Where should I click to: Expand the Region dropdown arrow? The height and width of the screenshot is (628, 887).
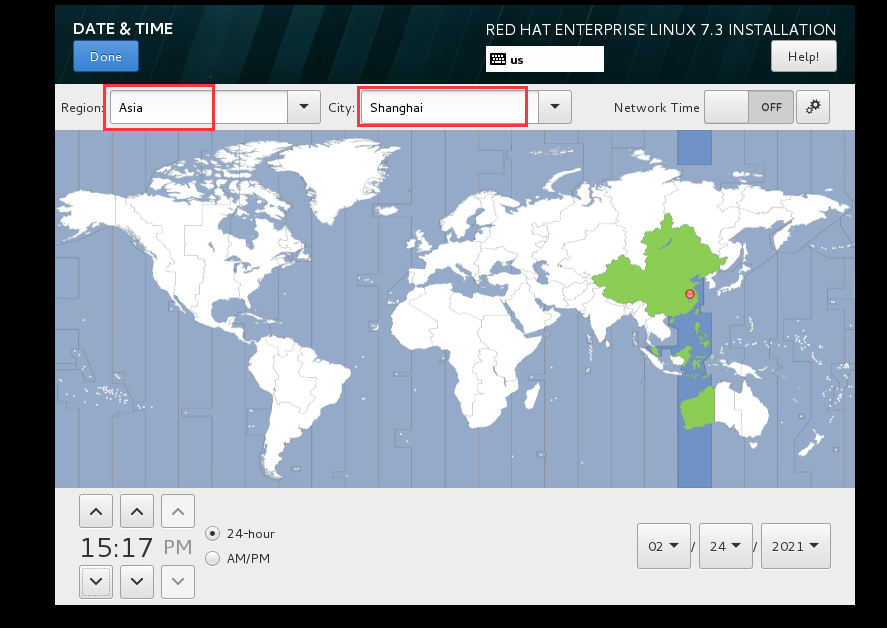pyautogui.click(x=304, y=107)
